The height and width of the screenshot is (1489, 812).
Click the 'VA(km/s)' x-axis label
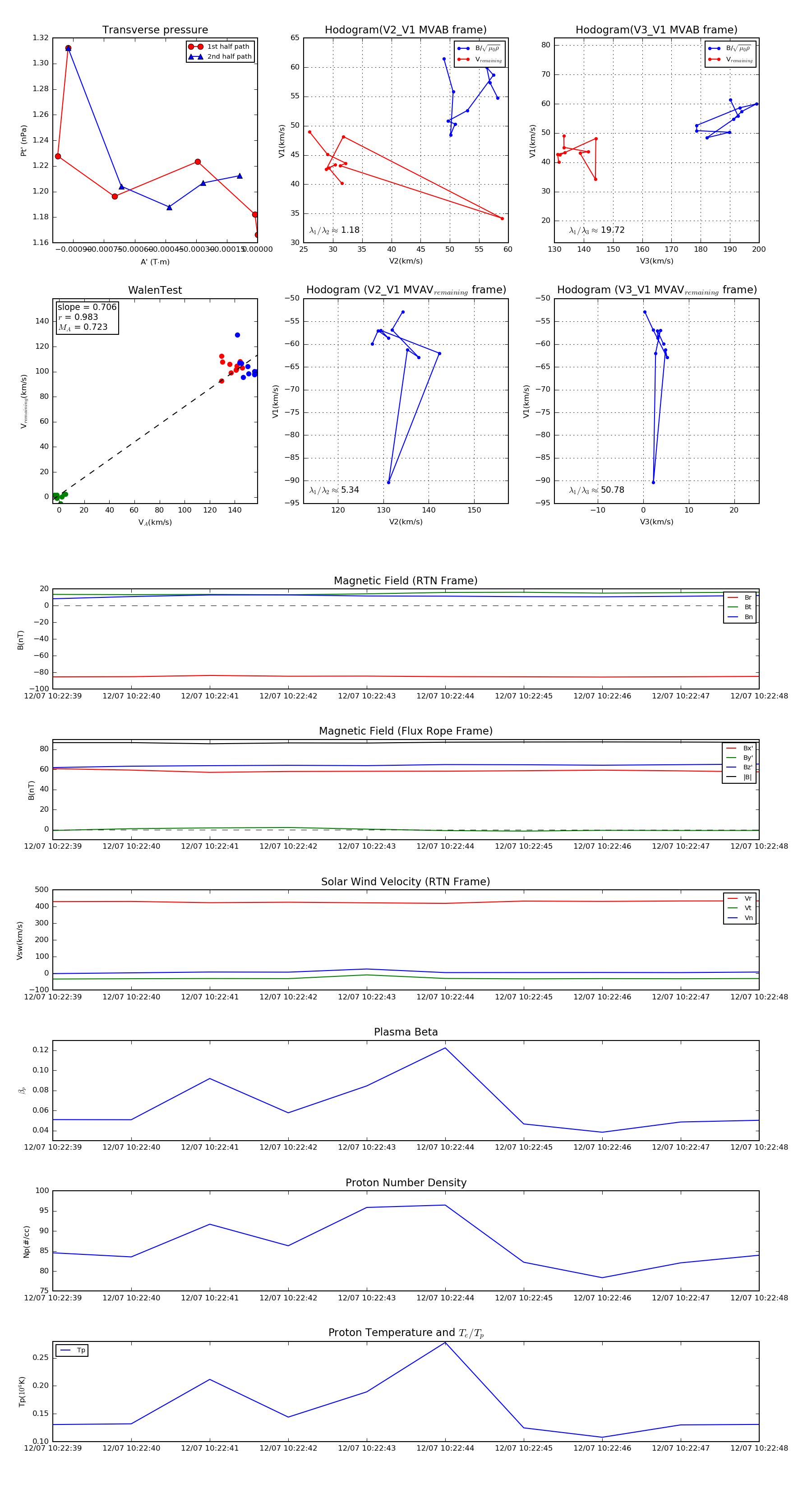tap(155, 523)
